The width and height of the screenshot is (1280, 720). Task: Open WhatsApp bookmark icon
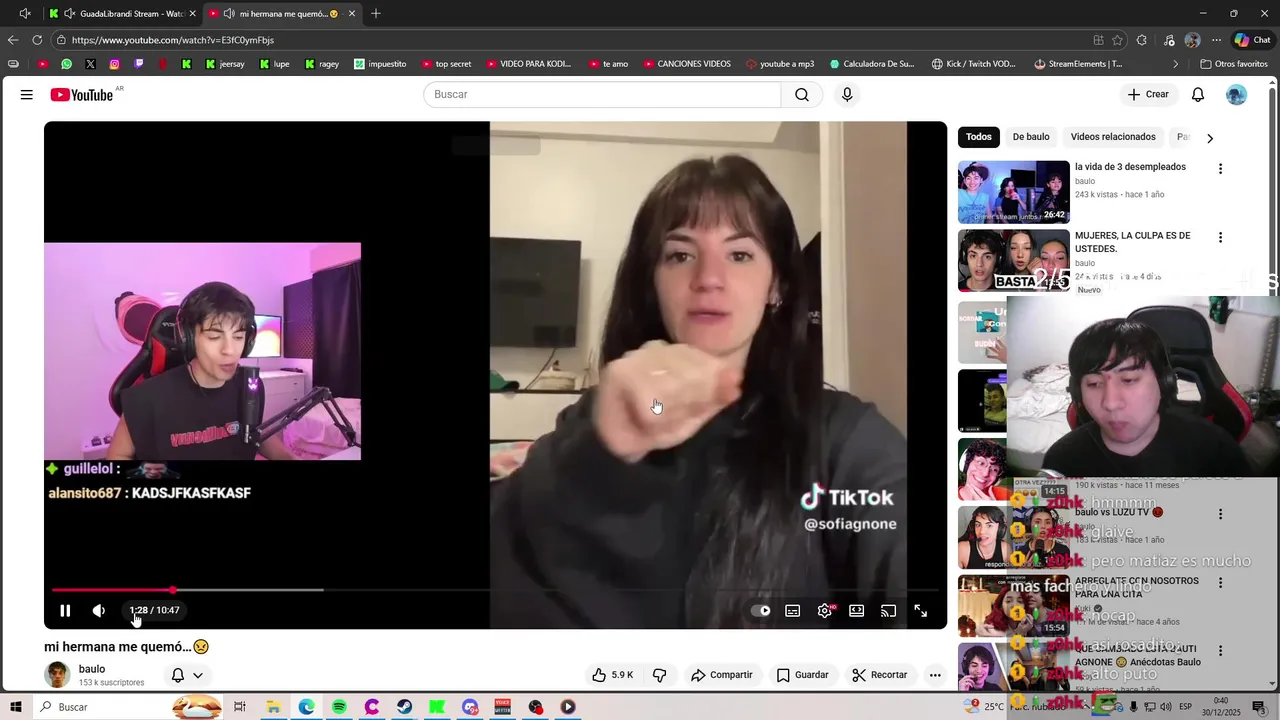coord(66,64)
